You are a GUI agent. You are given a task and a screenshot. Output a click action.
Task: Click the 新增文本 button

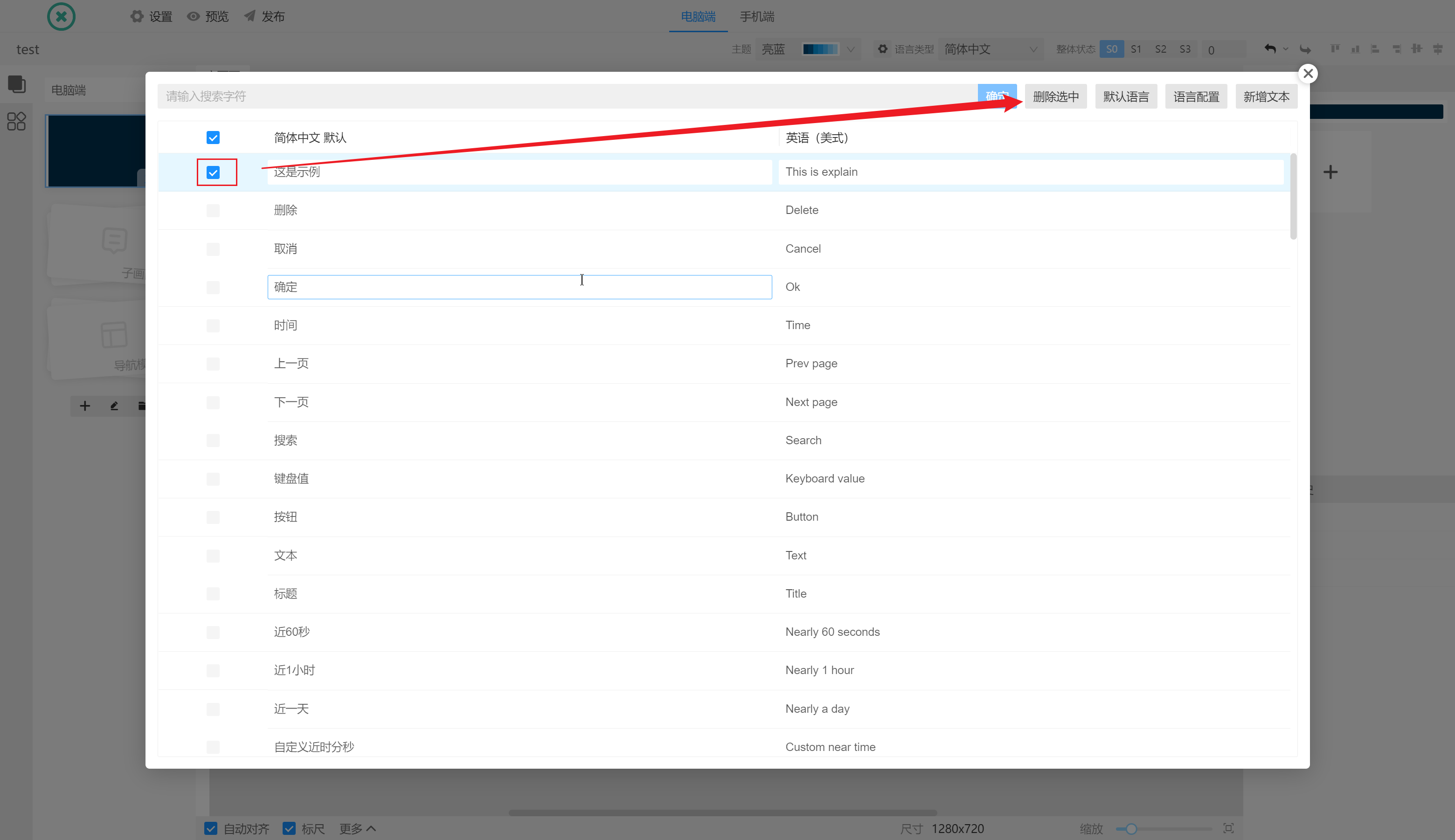tap(1266, 96)
